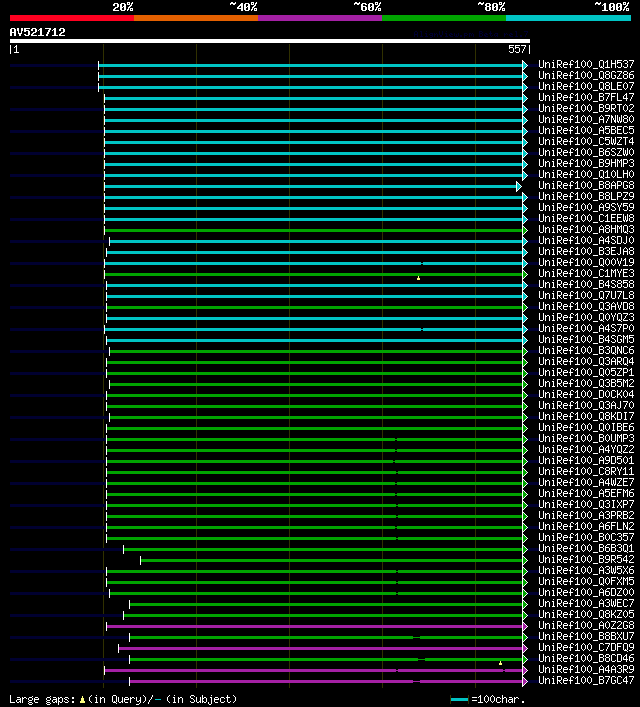Click the UniRef100_A9D501 label
Screen dimensions: 640x707
click(x=586, y=460)
